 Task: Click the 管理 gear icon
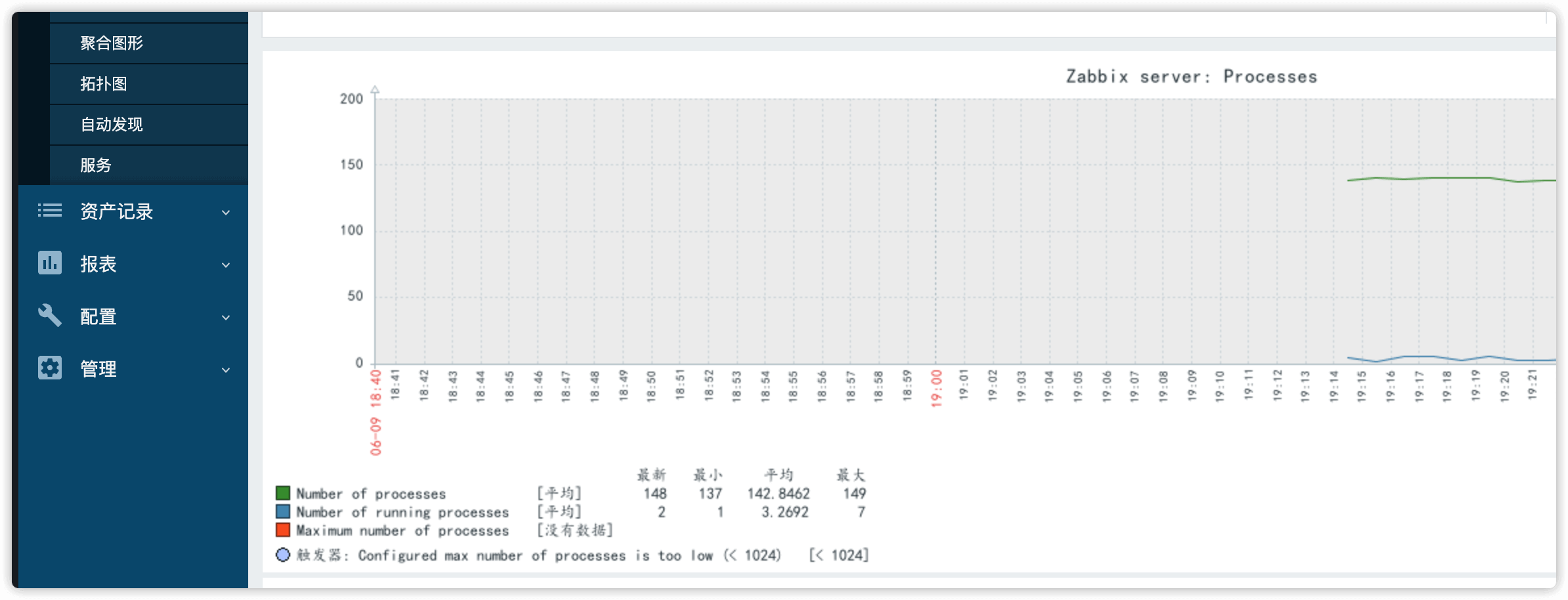click(x=50, y=368)
